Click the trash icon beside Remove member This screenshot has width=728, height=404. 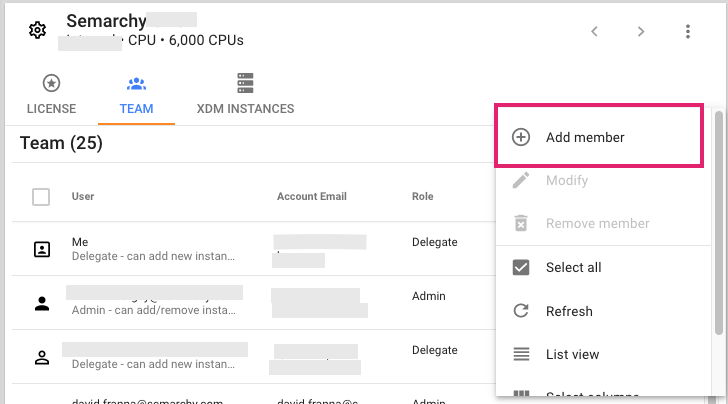click(520, 223)
